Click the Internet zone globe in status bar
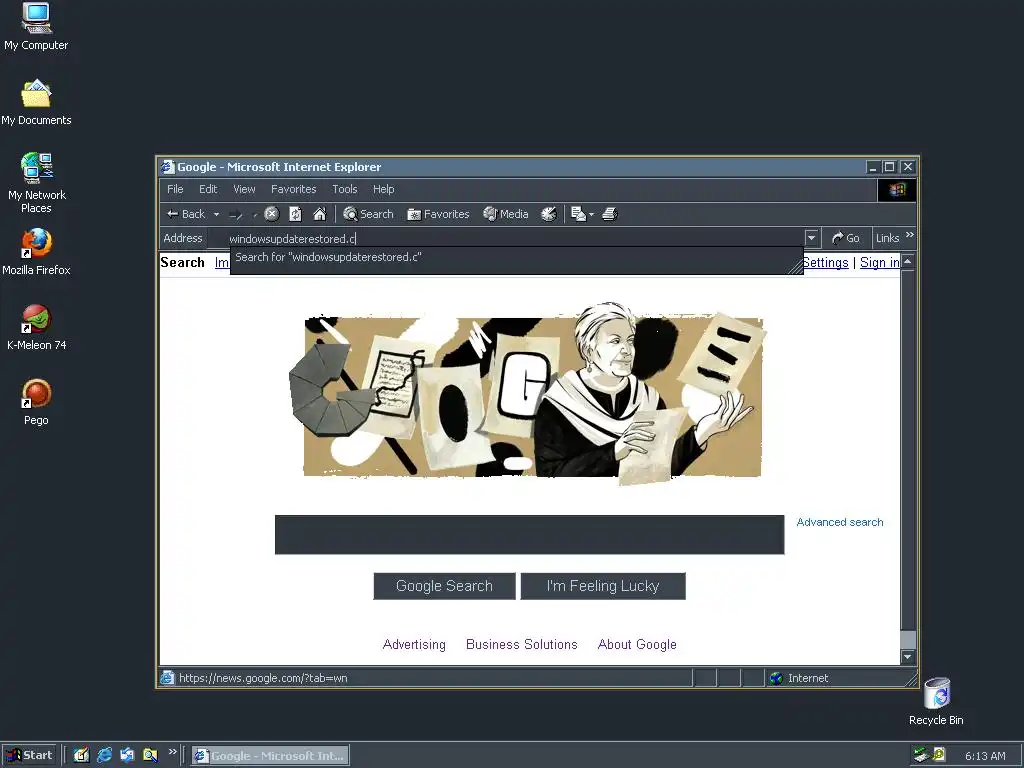 coord(776,679)
